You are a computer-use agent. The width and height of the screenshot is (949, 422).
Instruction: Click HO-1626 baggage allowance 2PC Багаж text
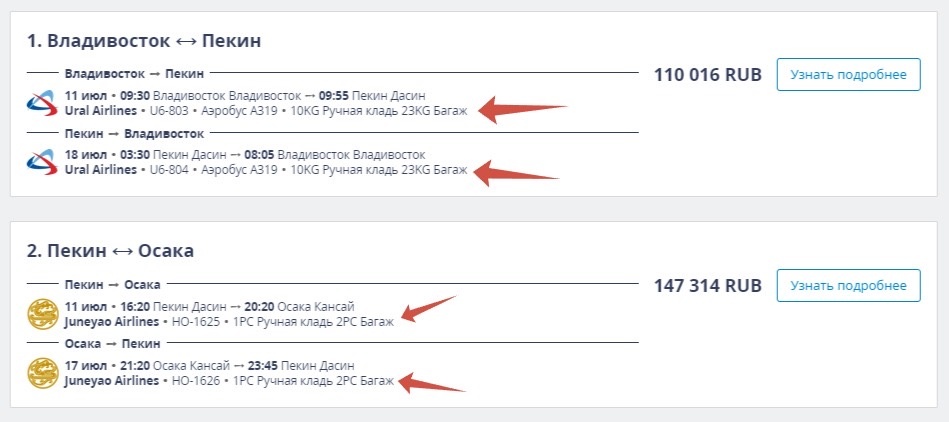point(368,381)
